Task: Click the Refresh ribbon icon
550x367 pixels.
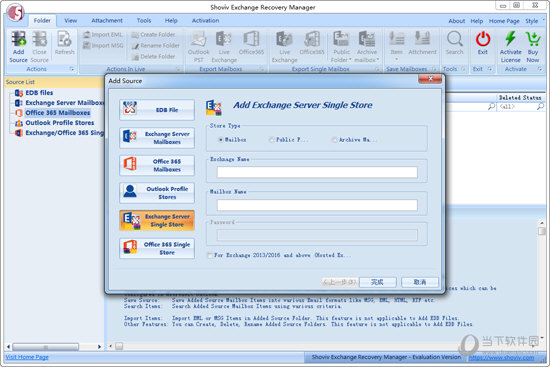Action: [x=65, y=43]
